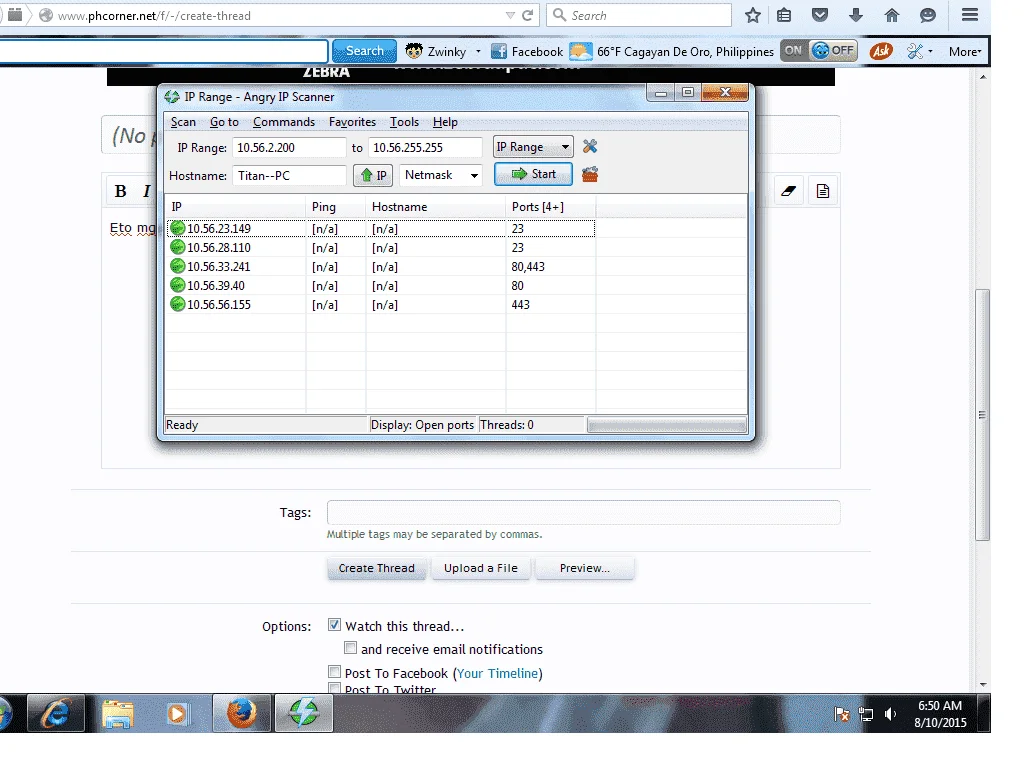Reload the page icon
Viewport: 1024px width, 768px height.
pyautogui.click(x=528, y=15)
